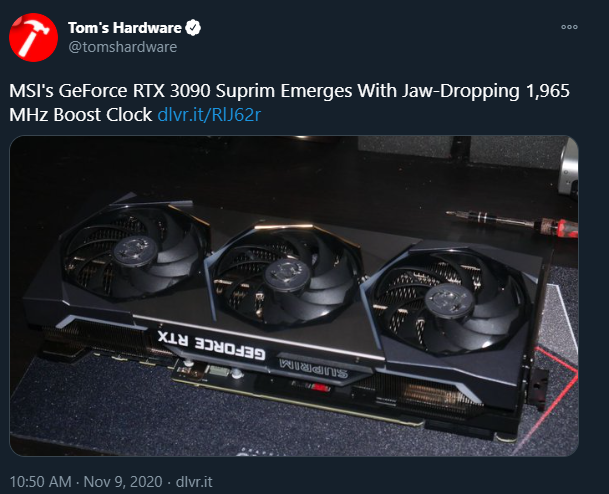Screen dimensions: 609x494
Task: Click the left fan in the photo
Action: tap(134, 251)
